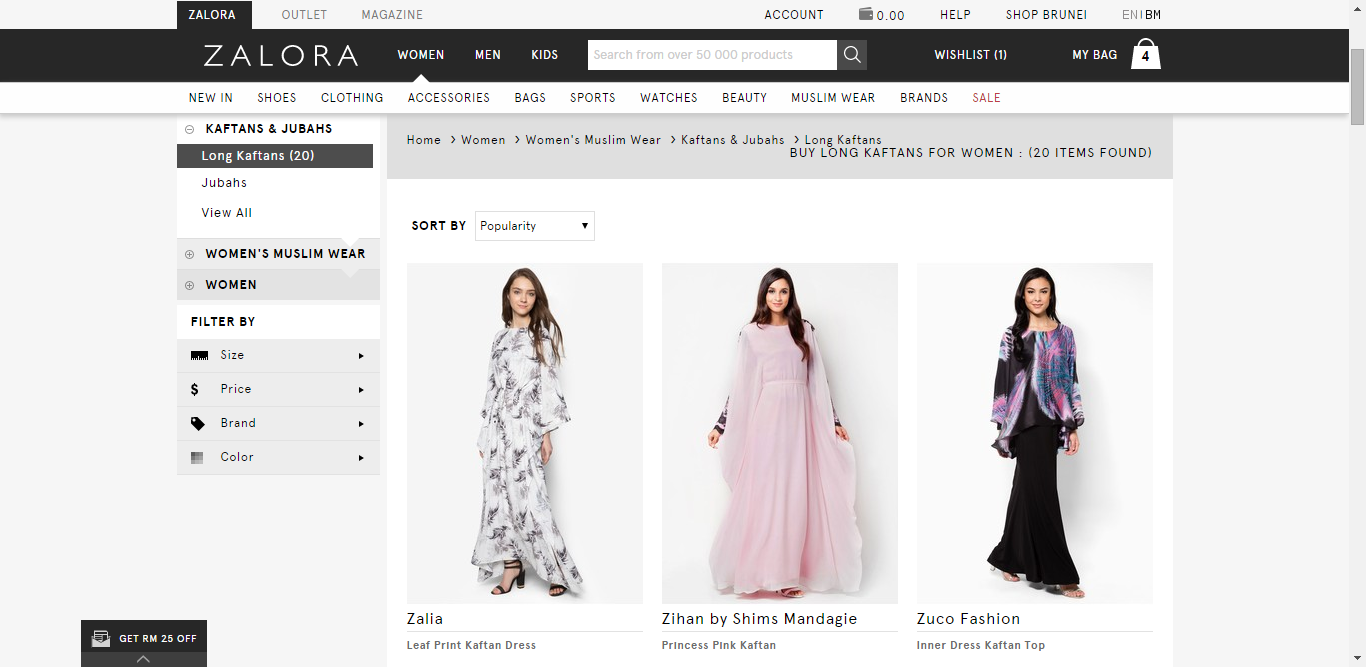Click the Get RM 25 Off button
1366x667 pixels.
[x=144, y=638]
